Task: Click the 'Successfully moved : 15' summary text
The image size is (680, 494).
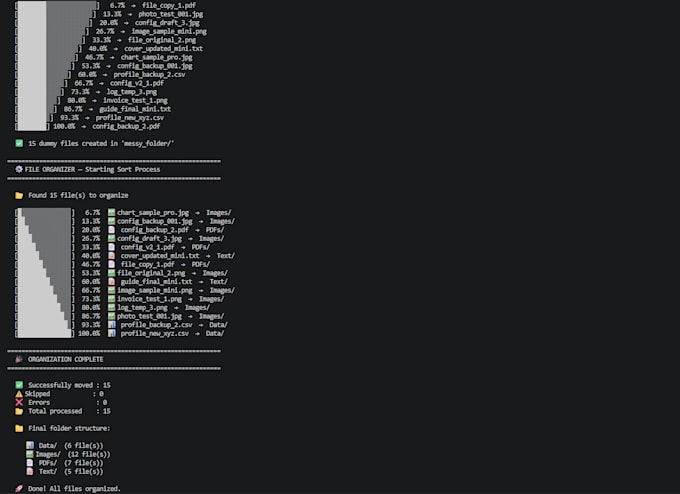Action: [x=69, y=385]
